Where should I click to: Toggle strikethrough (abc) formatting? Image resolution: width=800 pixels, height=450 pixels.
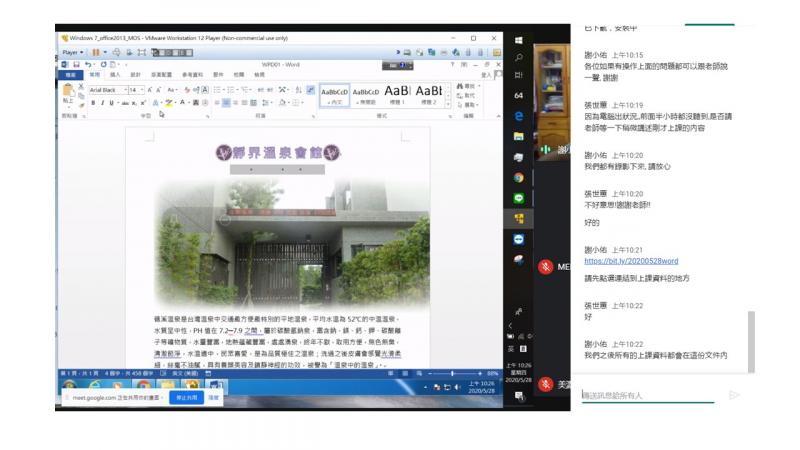click(x=125, y=103)
